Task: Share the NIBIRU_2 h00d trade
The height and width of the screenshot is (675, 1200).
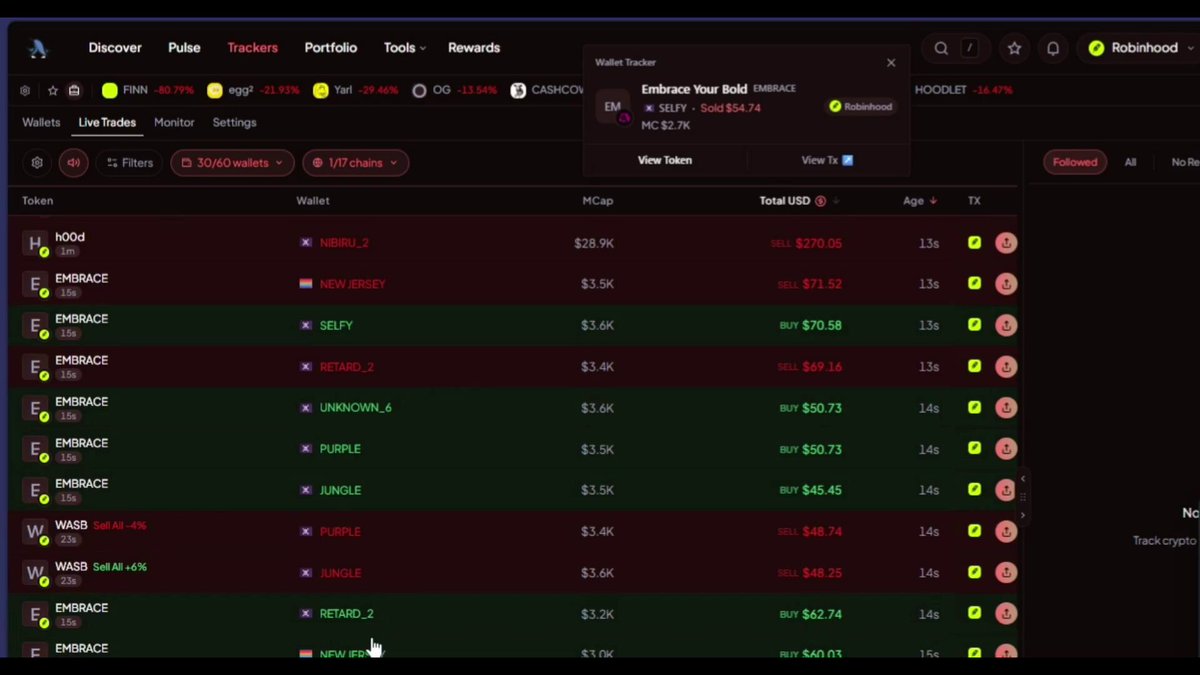Action: (1006, 242)
